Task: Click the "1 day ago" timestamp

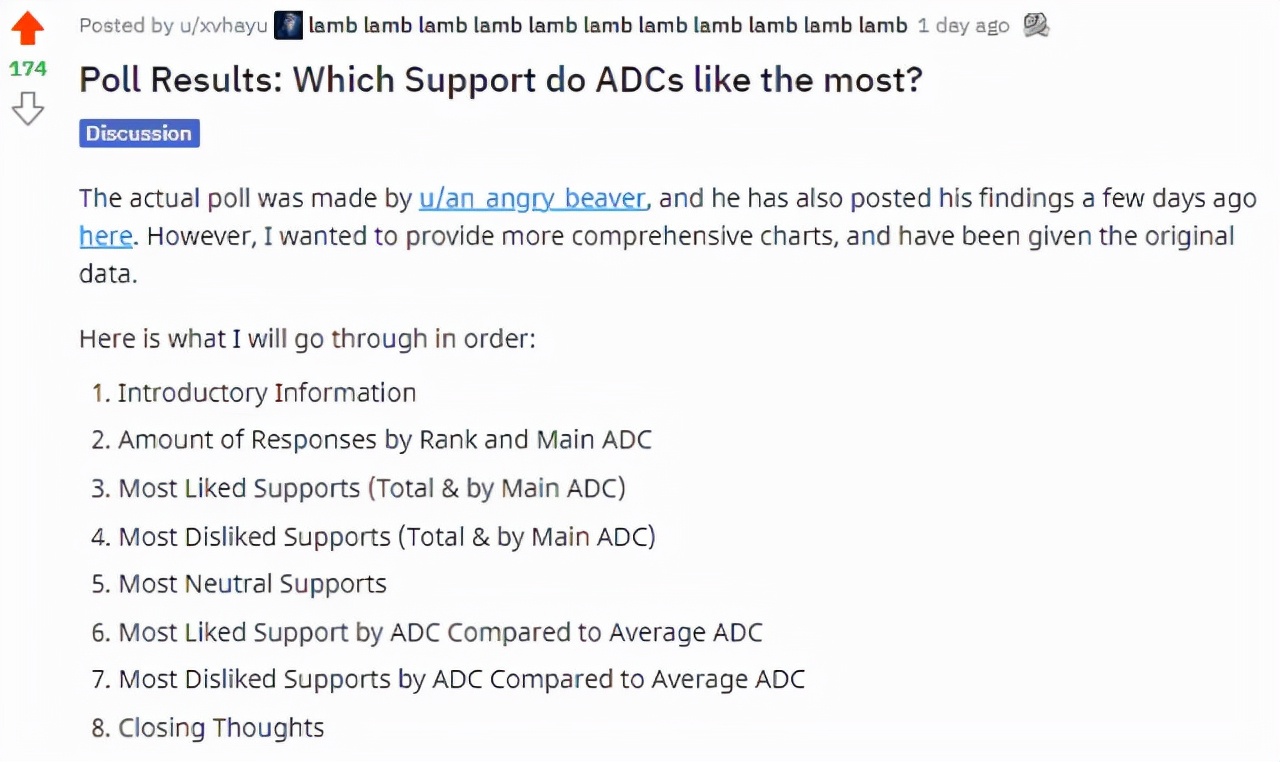Action: pos(963,26)
